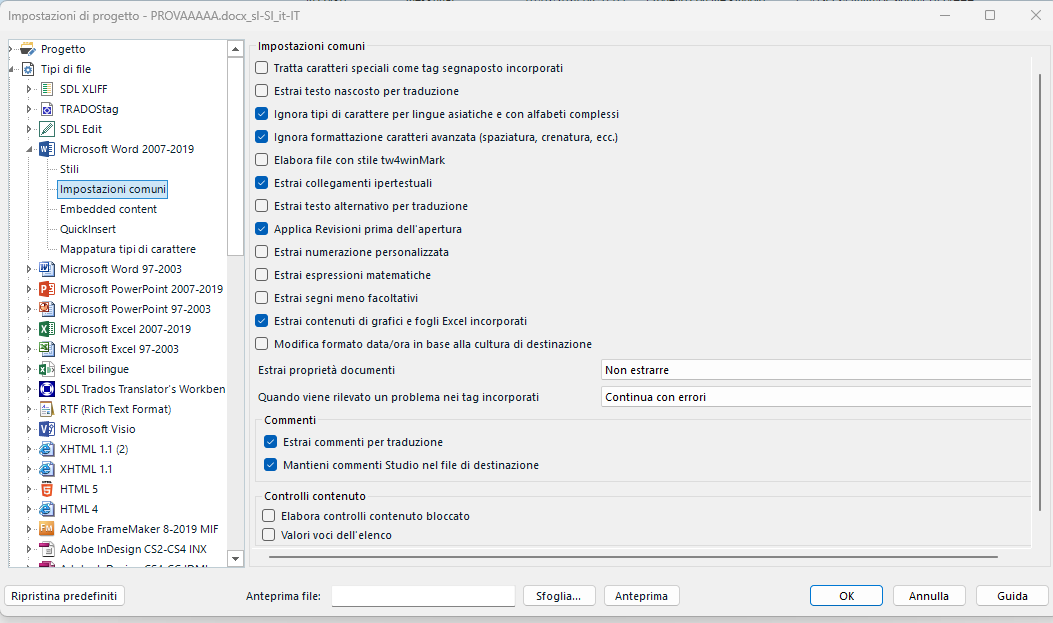Expand the SDL XLIFF node
This screenshot has height=623, width=1053.
point(29,89)
